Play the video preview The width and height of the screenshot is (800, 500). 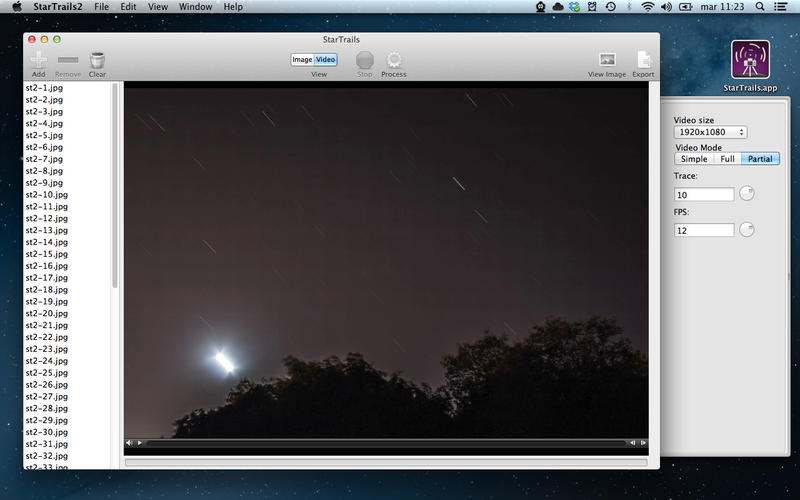[x=140, y=443]
